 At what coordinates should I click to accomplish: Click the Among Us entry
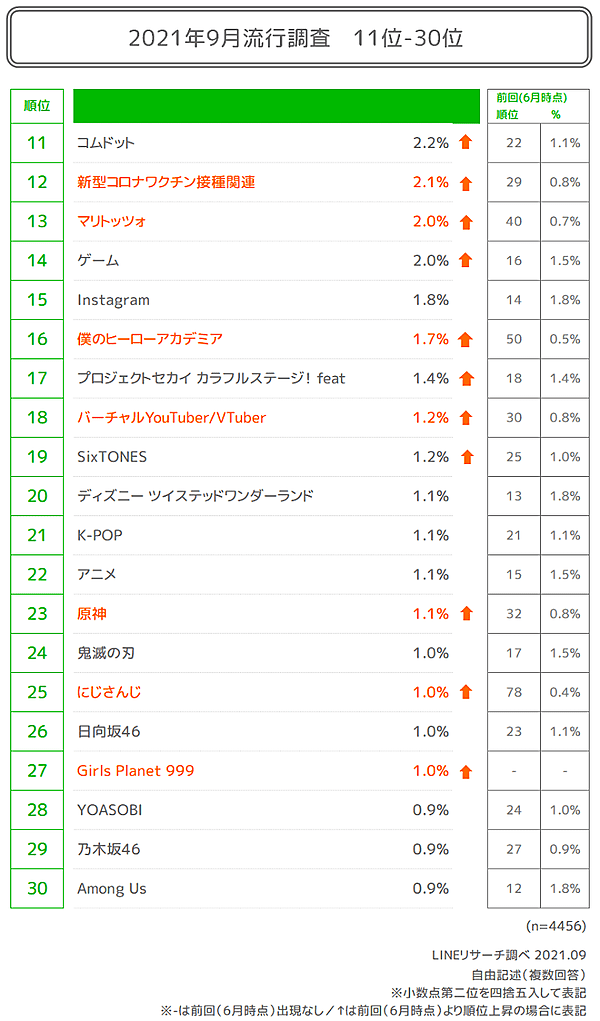(x=111, y=888)
